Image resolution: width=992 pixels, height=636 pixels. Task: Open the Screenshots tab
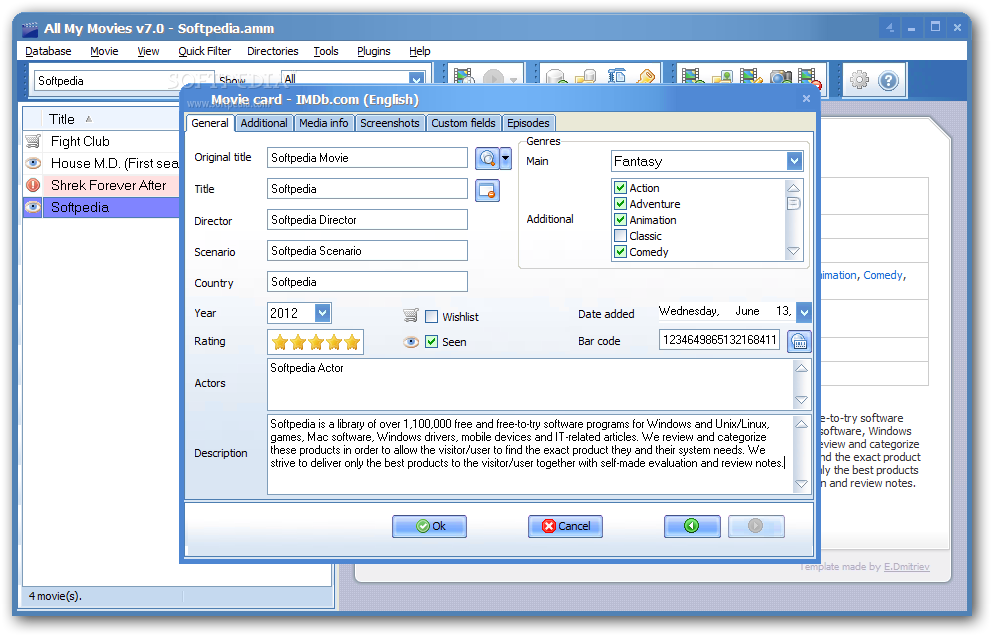(390, 123)
